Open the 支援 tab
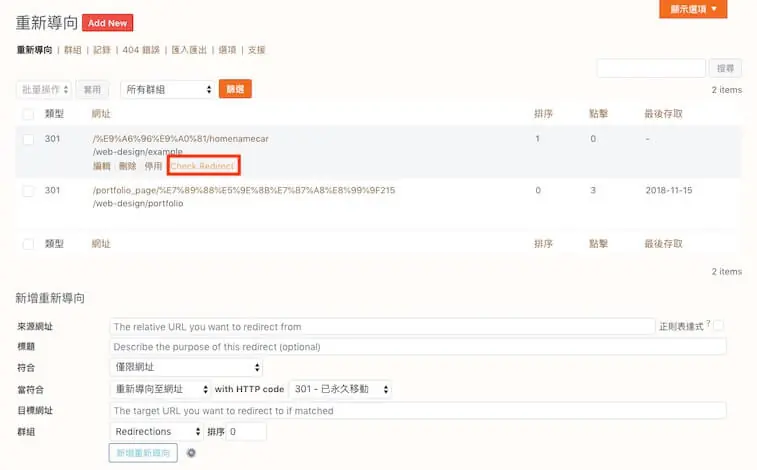The width and height of the screenshot is (757, 470). point(256,50)
